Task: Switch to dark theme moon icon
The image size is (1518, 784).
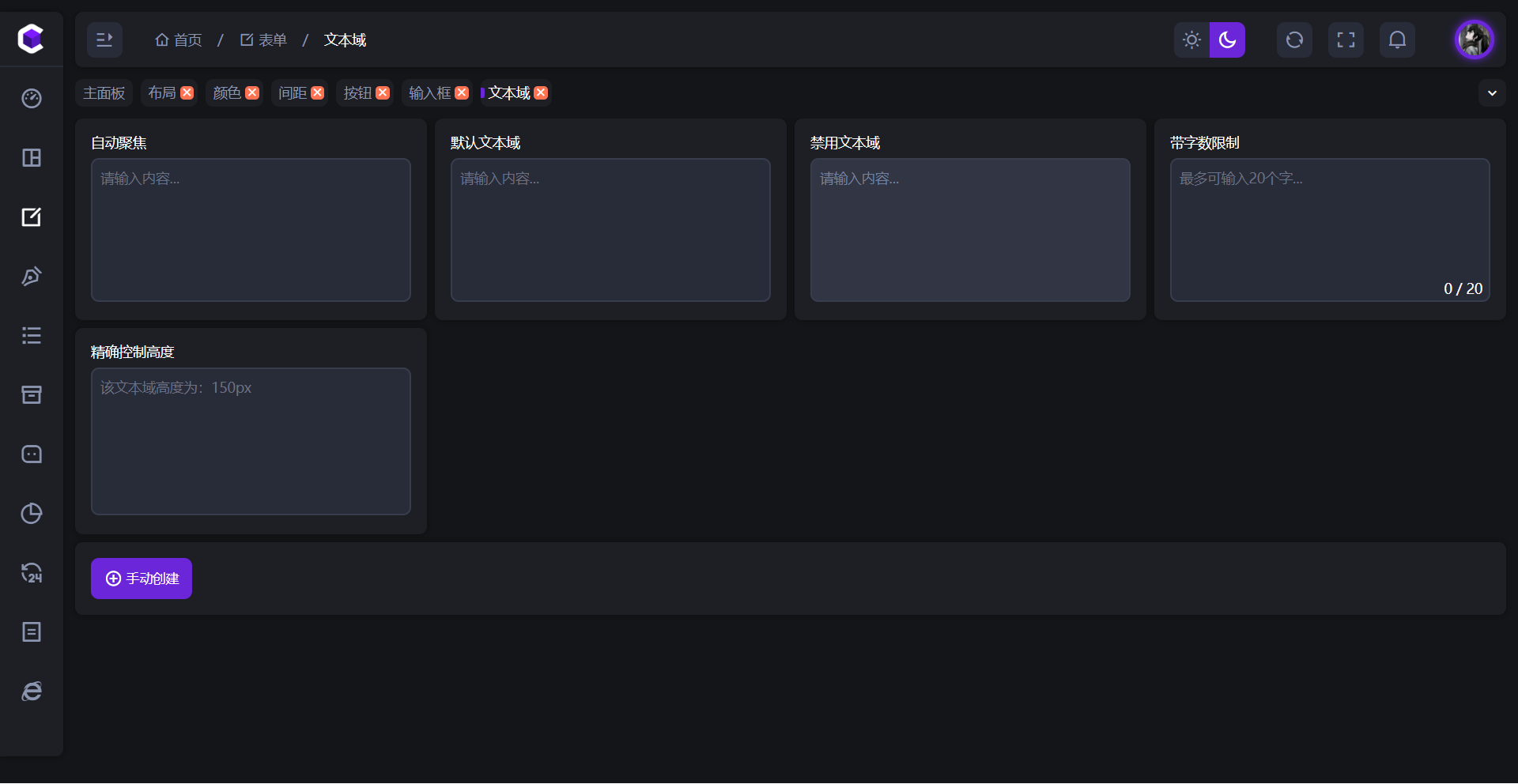Action: pyautogui.click(x=1227, y=40)
